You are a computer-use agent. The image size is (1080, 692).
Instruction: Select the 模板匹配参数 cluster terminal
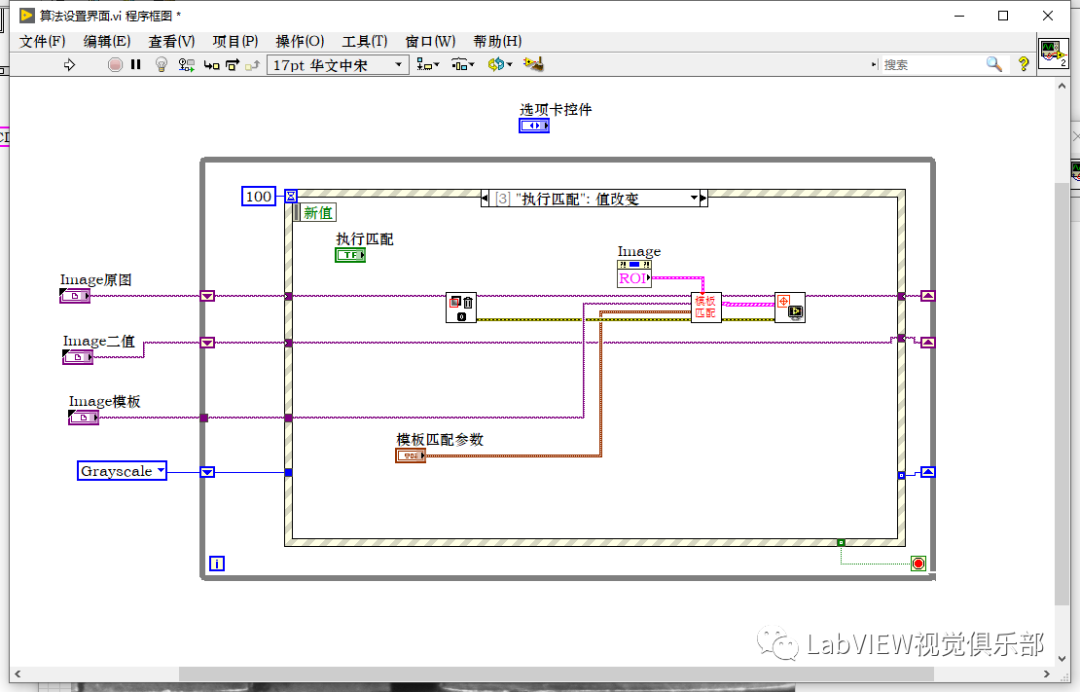coord(411,455)
